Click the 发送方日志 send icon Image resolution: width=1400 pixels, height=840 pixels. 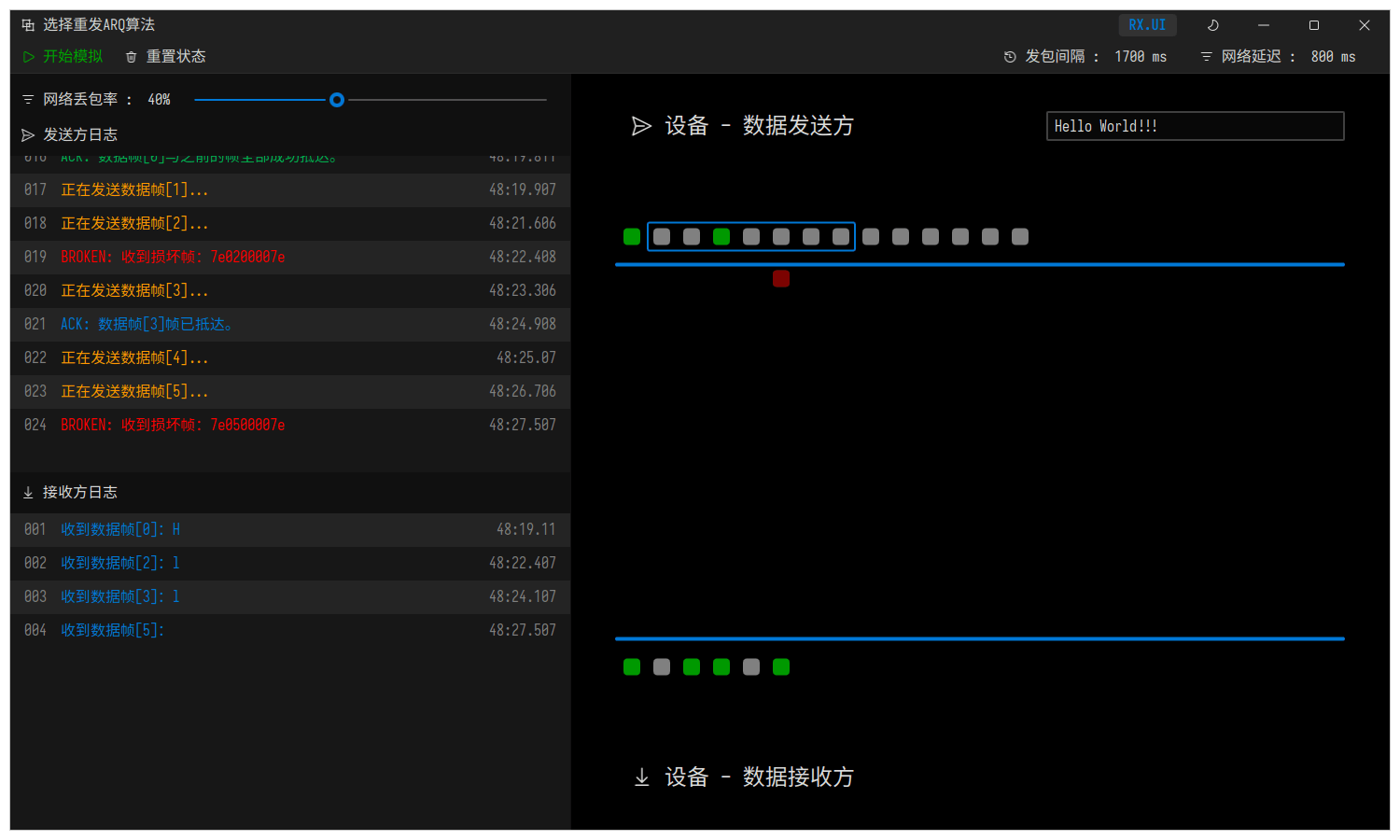pyautogui.click(x=28, y=135)
